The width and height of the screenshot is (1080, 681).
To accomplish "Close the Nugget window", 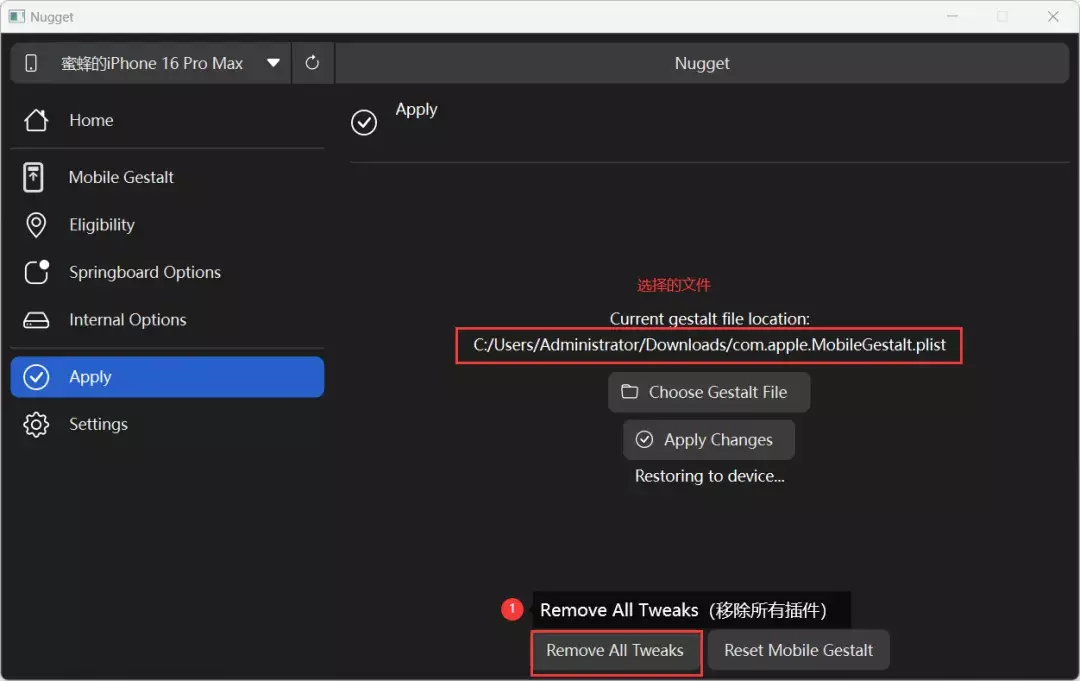I will [x=1052, y=17].
